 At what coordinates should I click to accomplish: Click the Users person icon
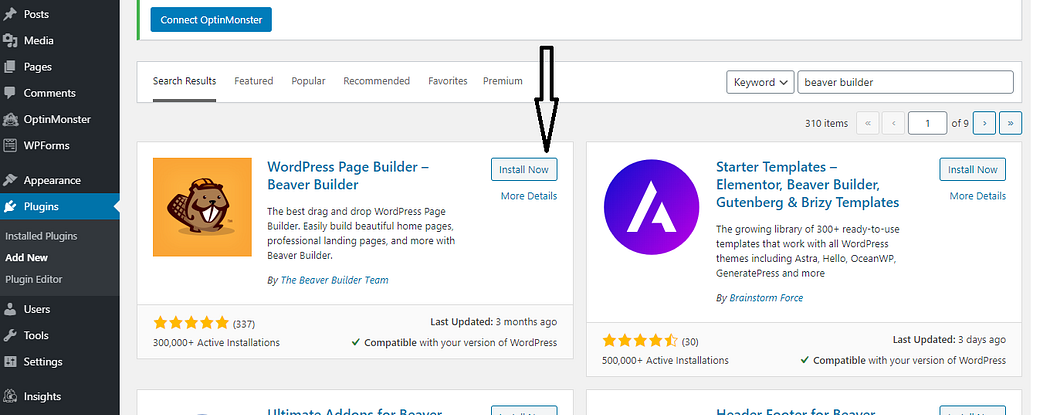(x=10, y=309)
